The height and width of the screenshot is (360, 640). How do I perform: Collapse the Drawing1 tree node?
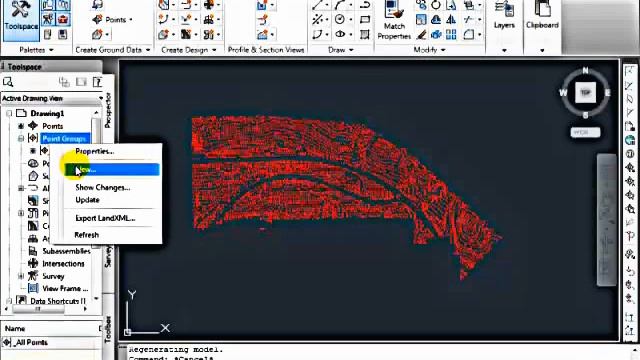pyautogui.click(x=9, y=113)
